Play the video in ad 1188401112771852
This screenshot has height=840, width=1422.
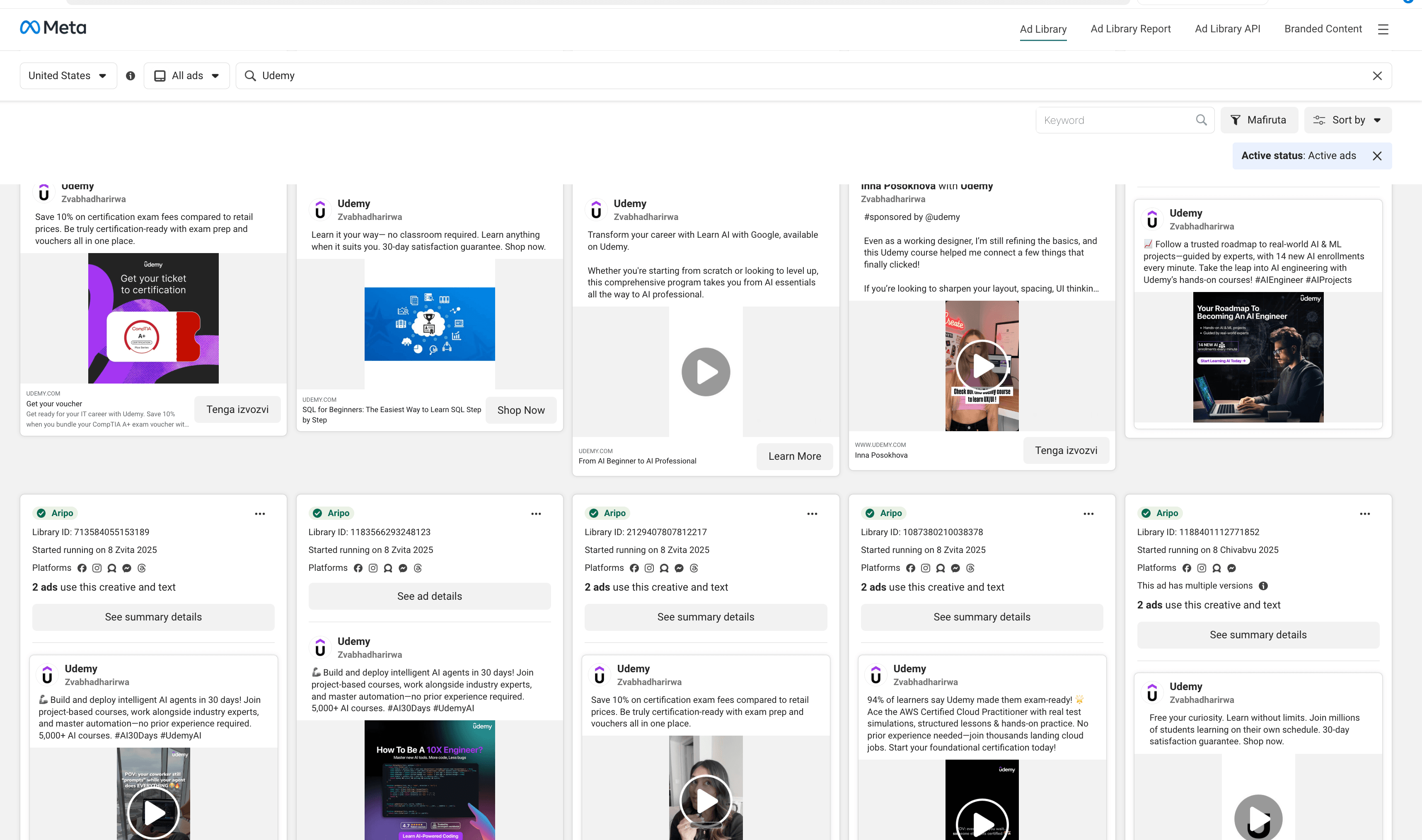point(1258,818)
